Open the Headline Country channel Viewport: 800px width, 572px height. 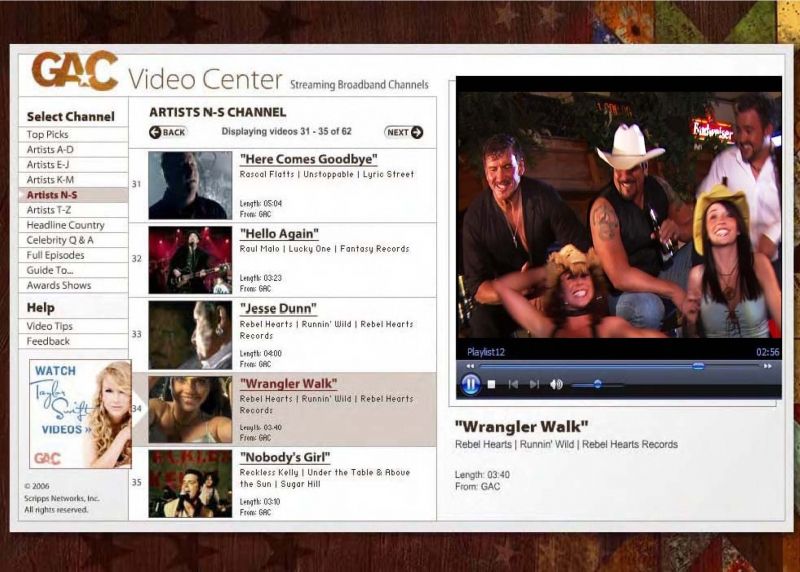coord(65,225)
